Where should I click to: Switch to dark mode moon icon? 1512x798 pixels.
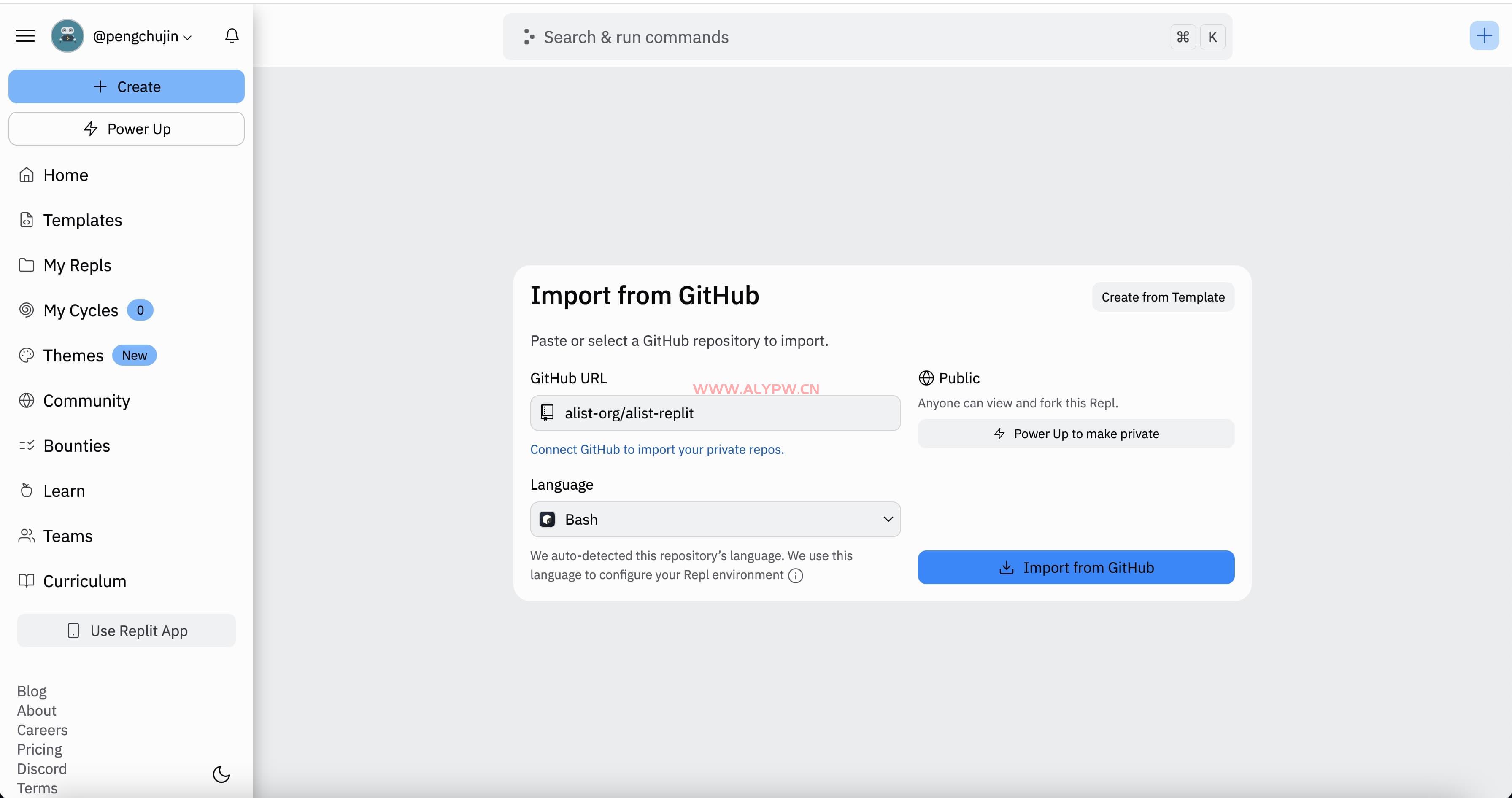pos(221,774)
